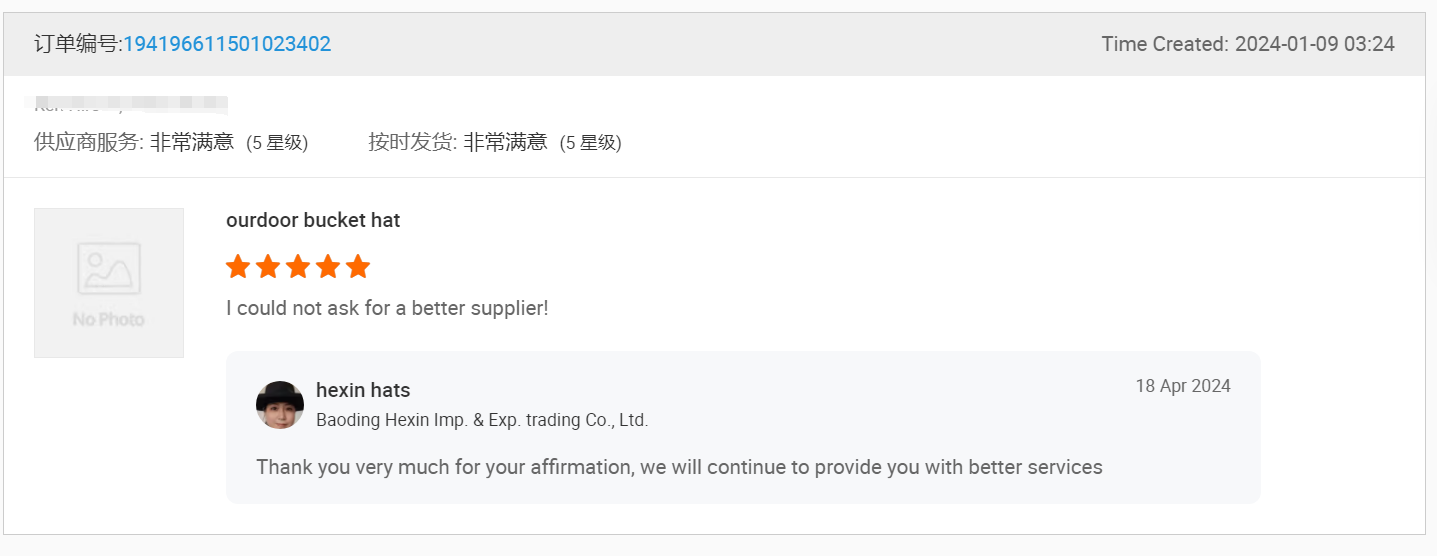Click the image placeholder icon above No Photo
The height and width of the screenshot is (556, 1437).
pyautogui.click(x=109, y=269)
